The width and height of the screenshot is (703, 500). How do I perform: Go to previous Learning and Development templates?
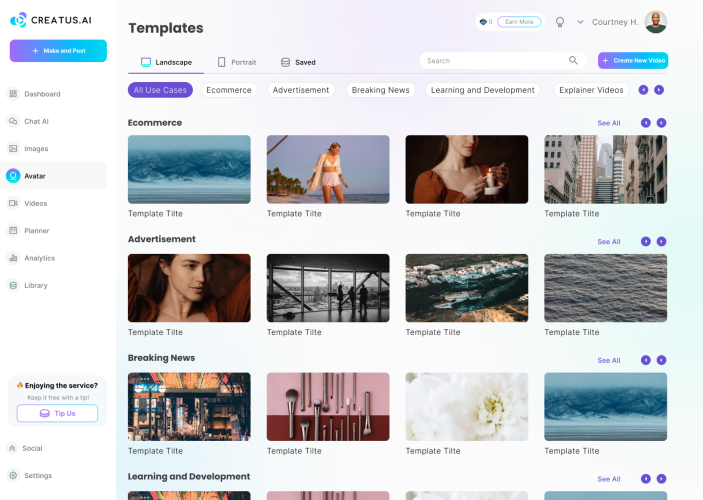646,478
